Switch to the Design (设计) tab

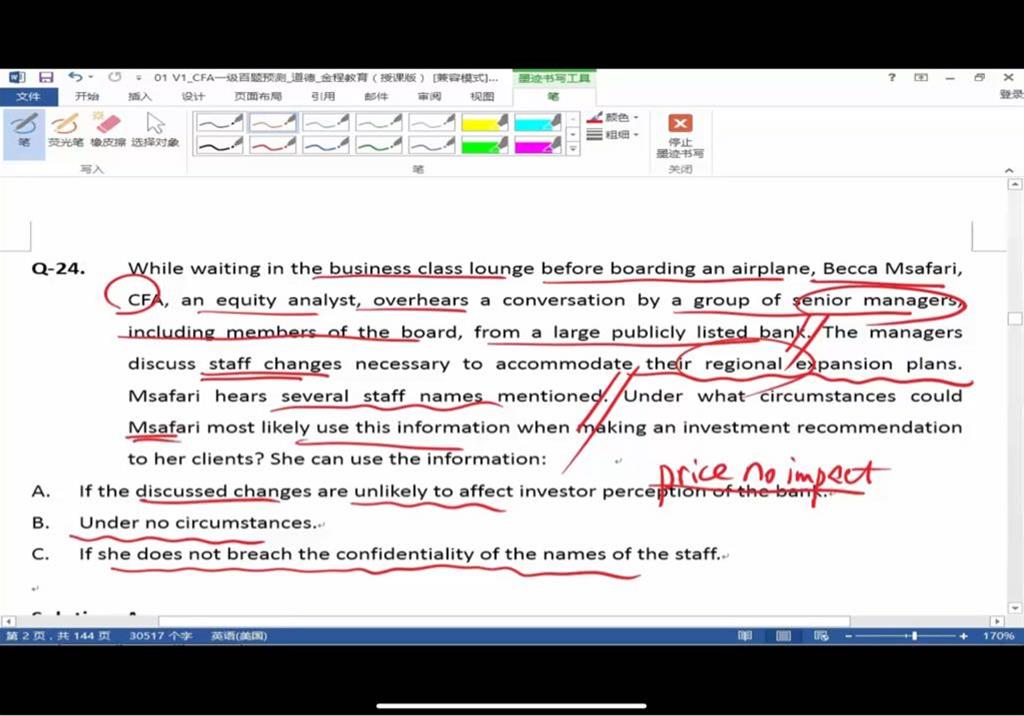point(193,97)
